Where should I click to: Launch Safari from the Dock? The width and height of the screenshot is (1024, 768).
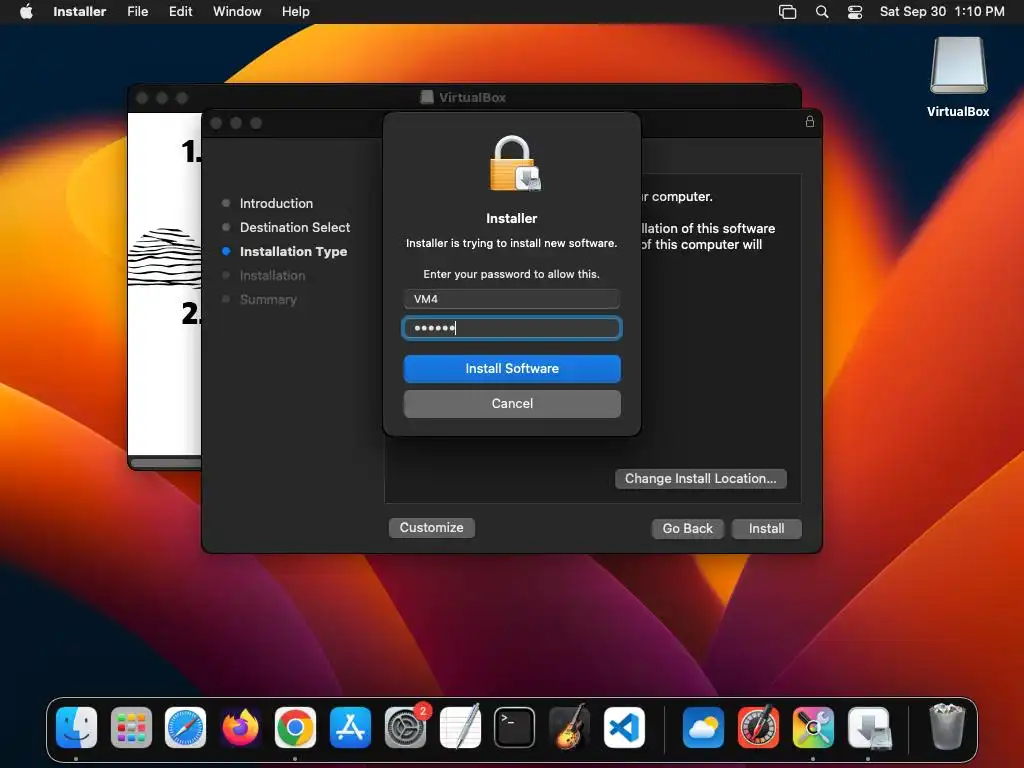(185, 728)
